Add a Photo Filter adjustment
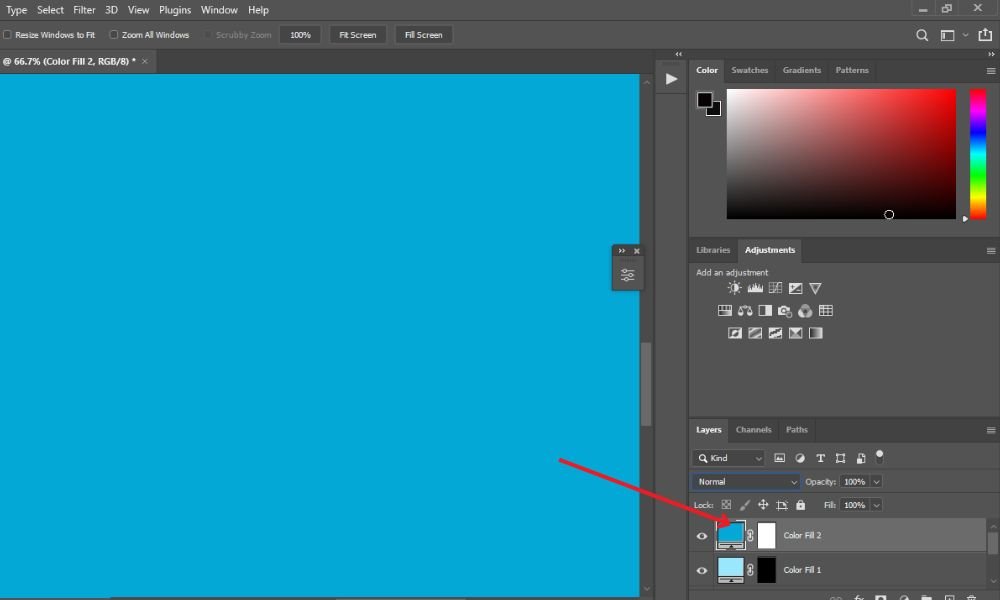1000x600 pixels. [x=784, y=311]
